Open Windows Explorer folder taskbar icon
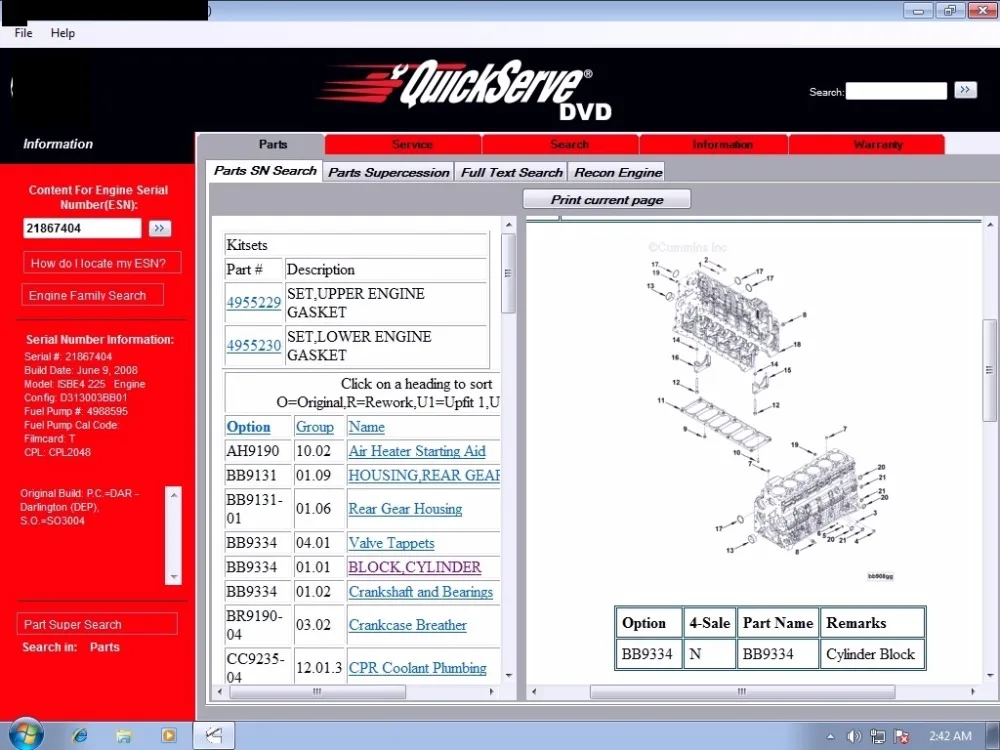 tap(124, 735)
